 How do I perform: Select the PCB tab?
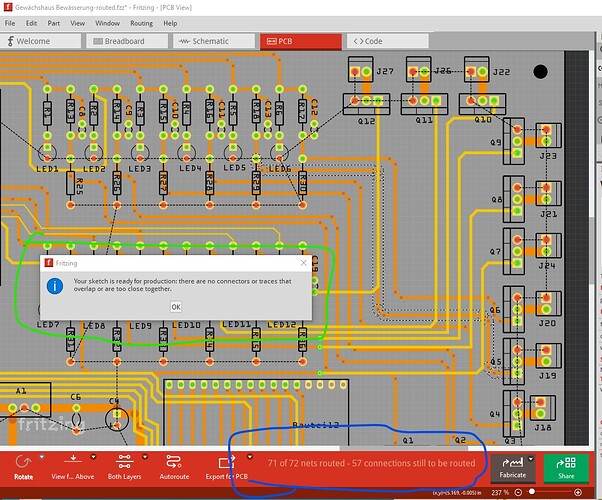click(x=301, y=41)
